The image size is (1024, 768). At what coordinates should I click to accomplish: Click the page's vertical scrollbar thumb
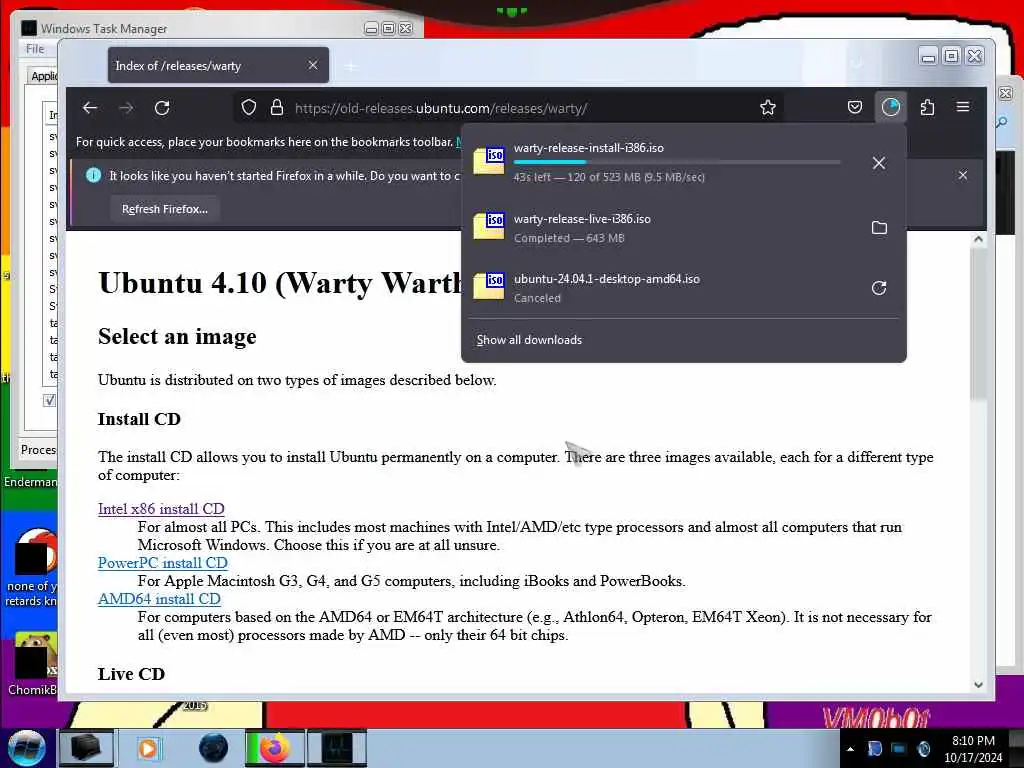978,323
